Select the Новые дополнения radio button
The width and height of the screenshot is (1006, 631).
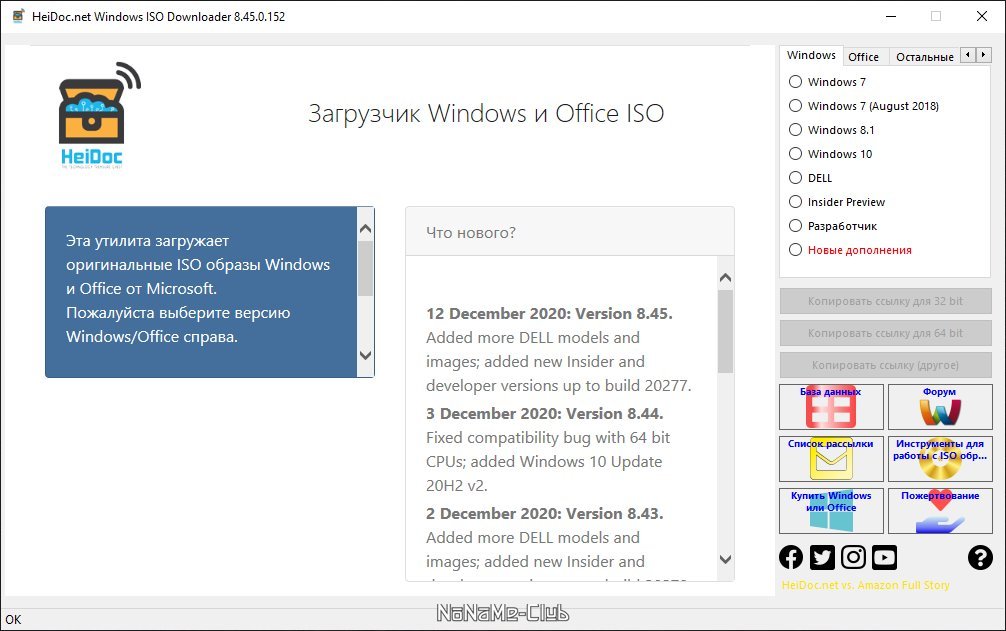pos(795,250)
